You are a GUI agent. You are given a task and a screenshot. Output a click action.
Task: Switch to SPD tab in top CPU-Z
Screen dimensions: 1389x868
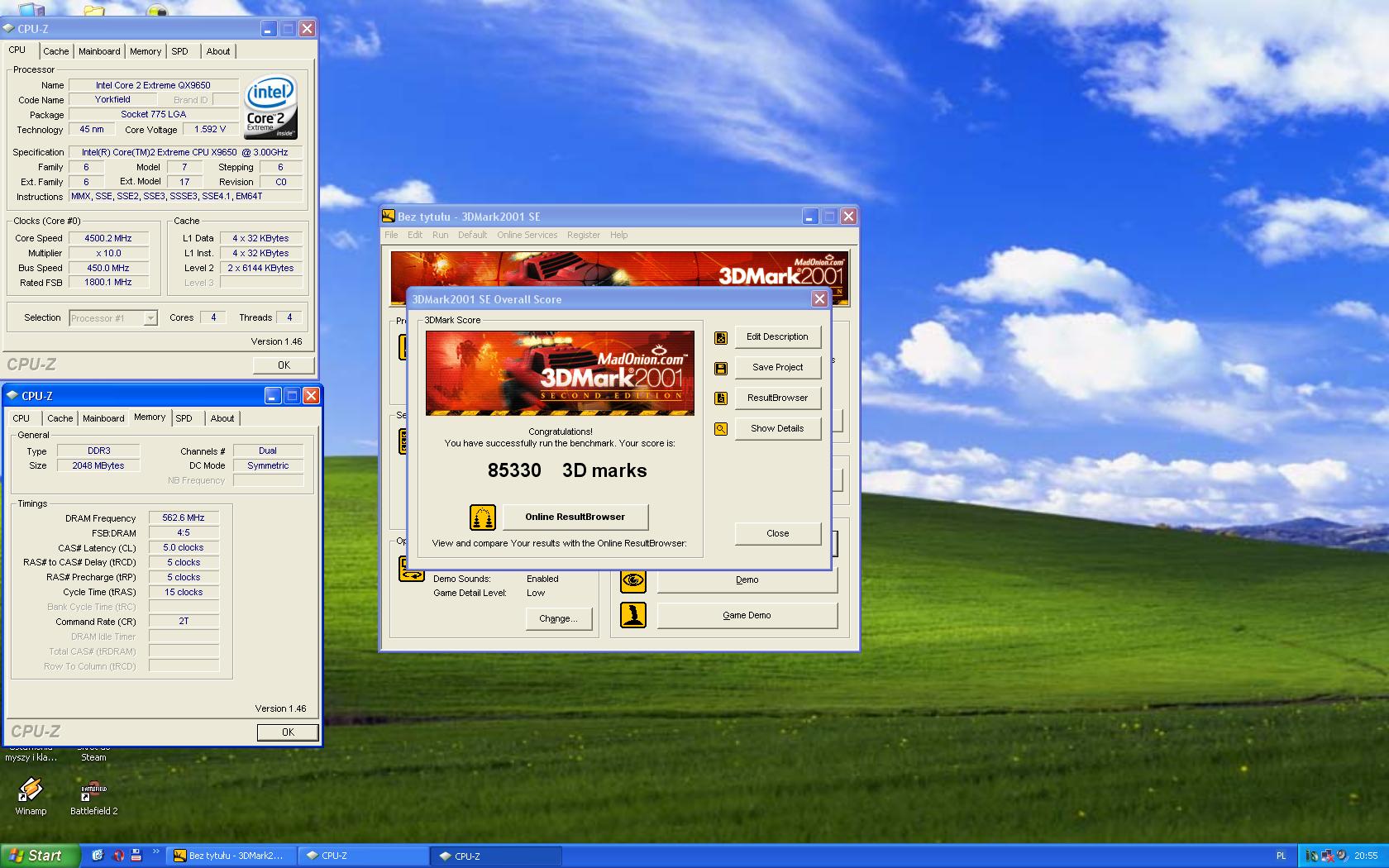coord(179,51)
